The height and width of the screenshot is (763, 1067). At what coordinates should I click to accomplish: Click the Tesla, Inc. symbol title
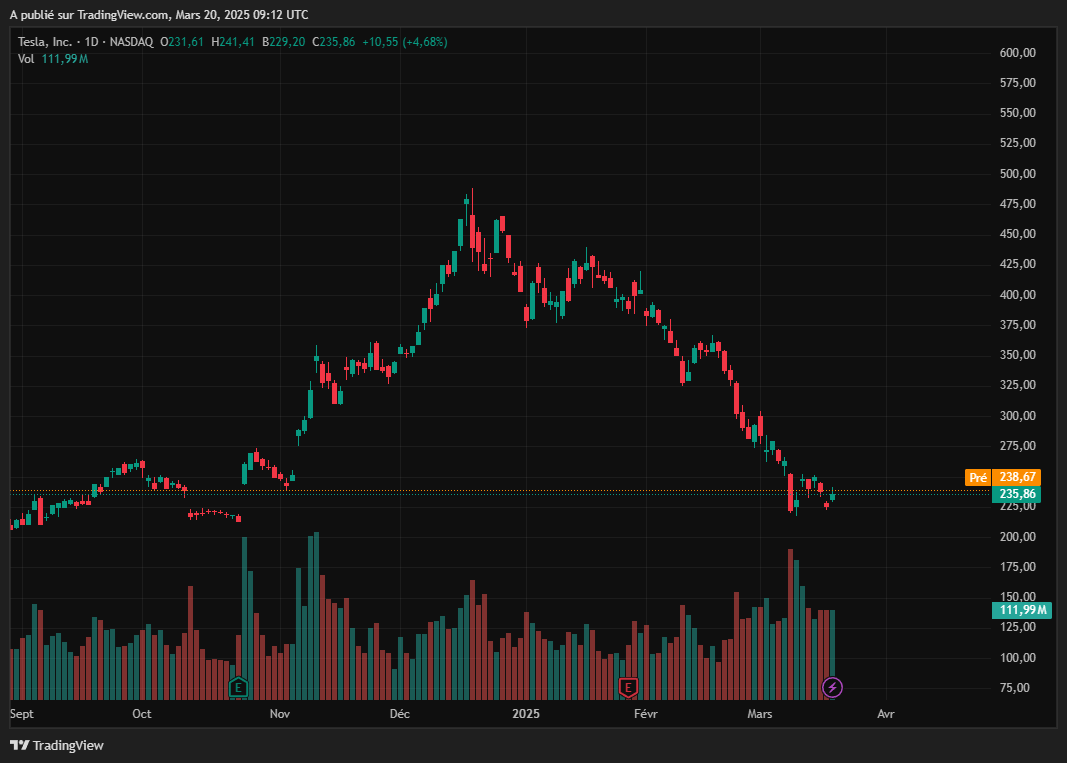coord(44,42)
